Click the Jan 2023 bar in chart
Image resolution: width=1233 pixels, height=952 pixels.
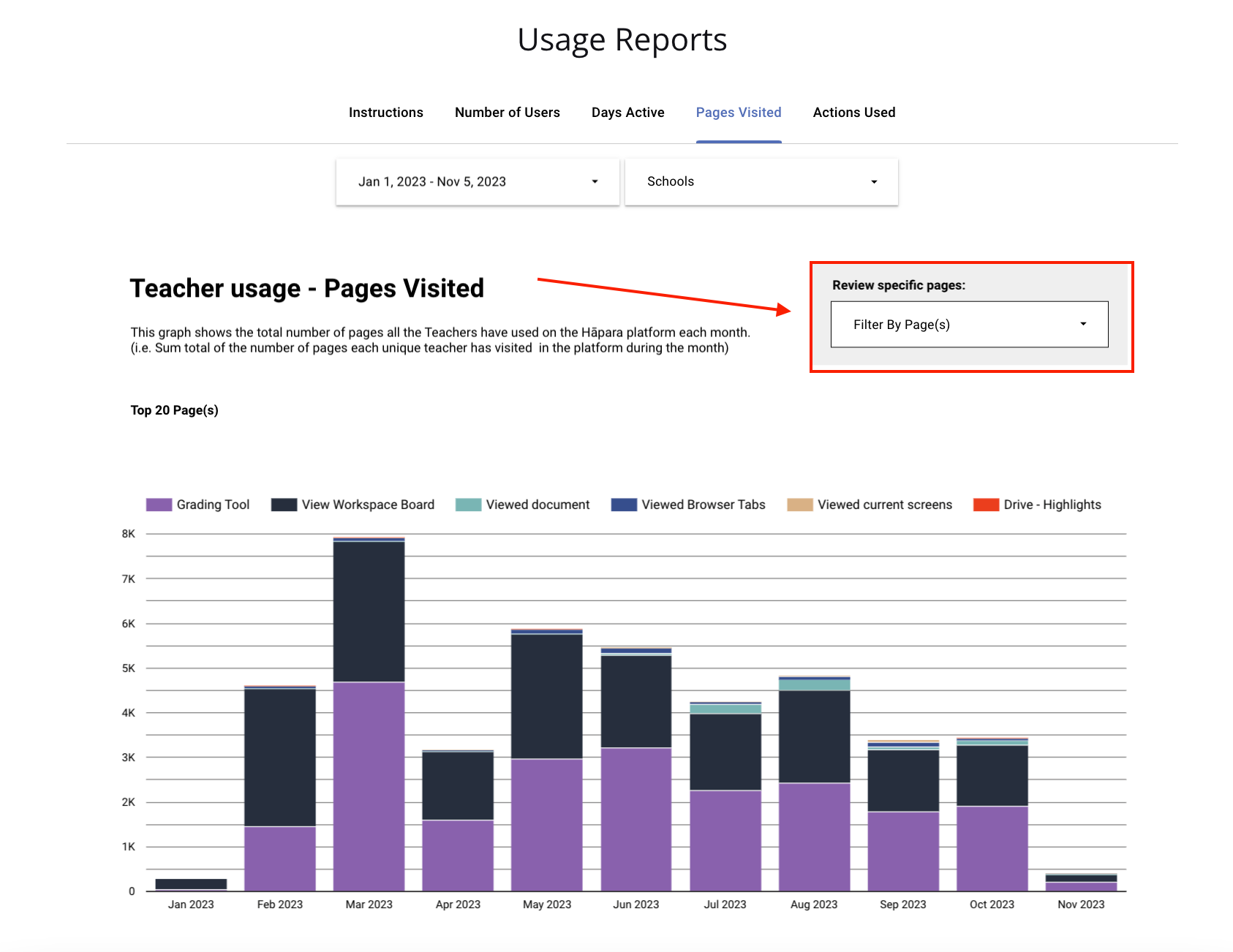(191, 885)
